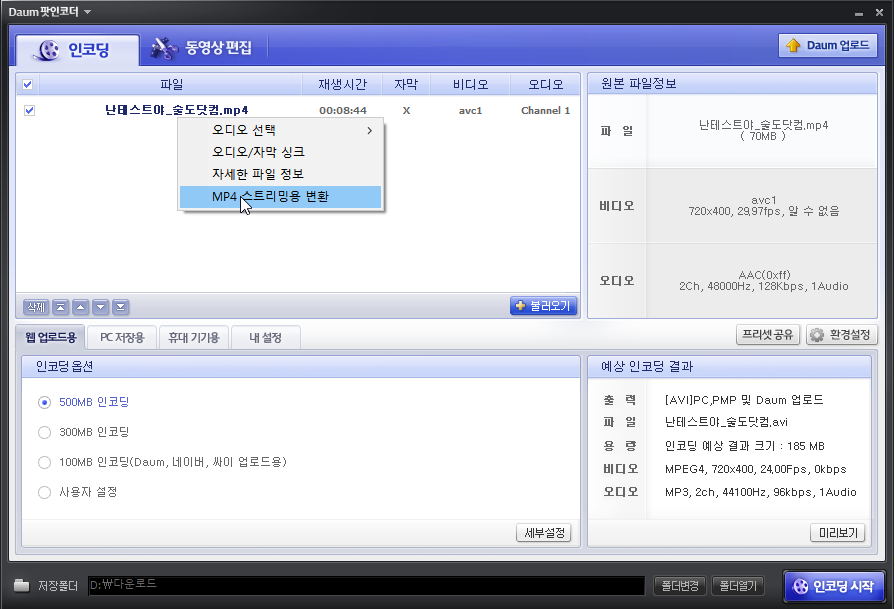Click the 삭제 button under file list
The image size is (895, 609).
point(36,307)
